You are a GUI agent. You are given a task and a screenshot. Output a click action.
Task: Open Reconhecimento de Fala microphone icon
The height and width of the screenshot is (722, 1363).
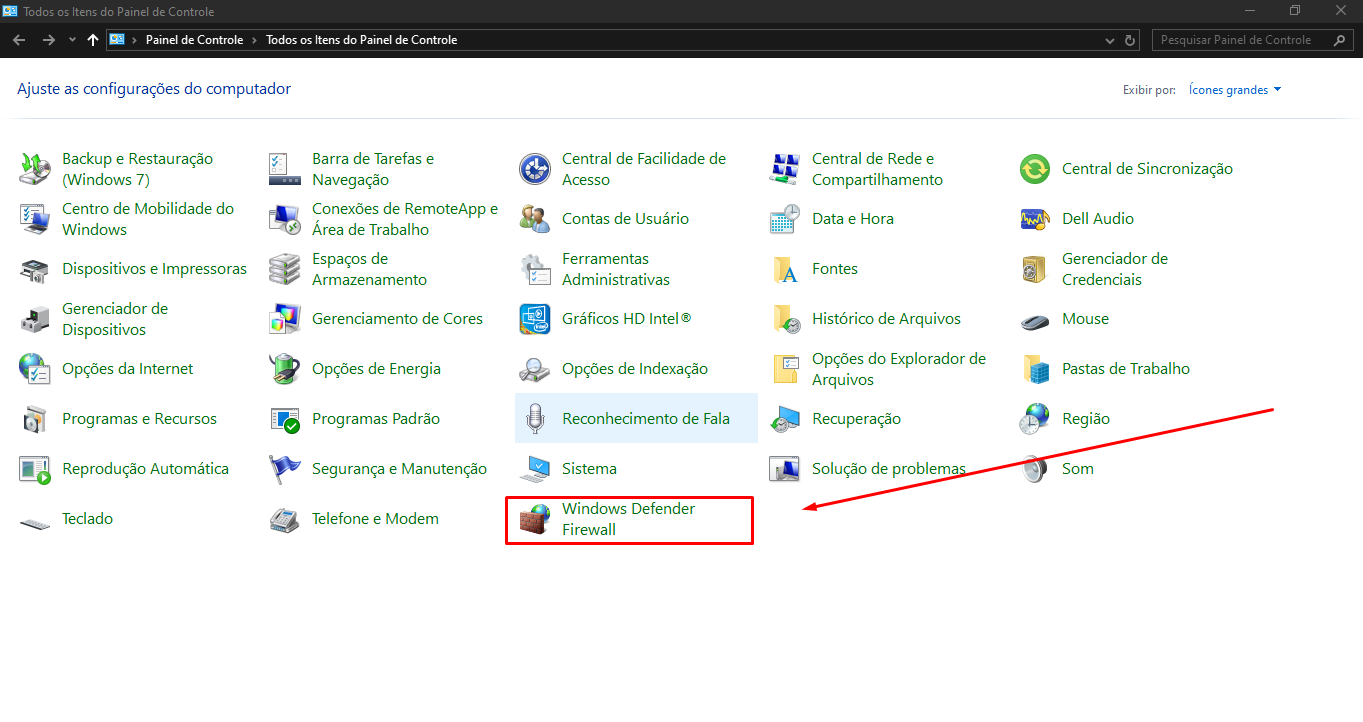pyautogui.click(x=535, y=419)
